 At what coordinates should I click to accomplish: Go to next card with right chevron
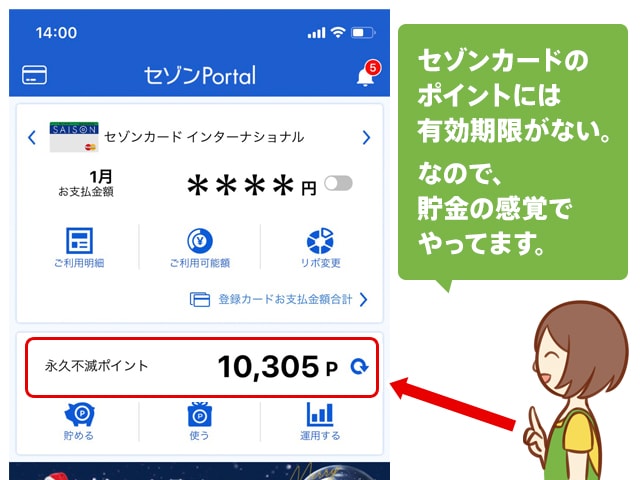coord(366,137)
